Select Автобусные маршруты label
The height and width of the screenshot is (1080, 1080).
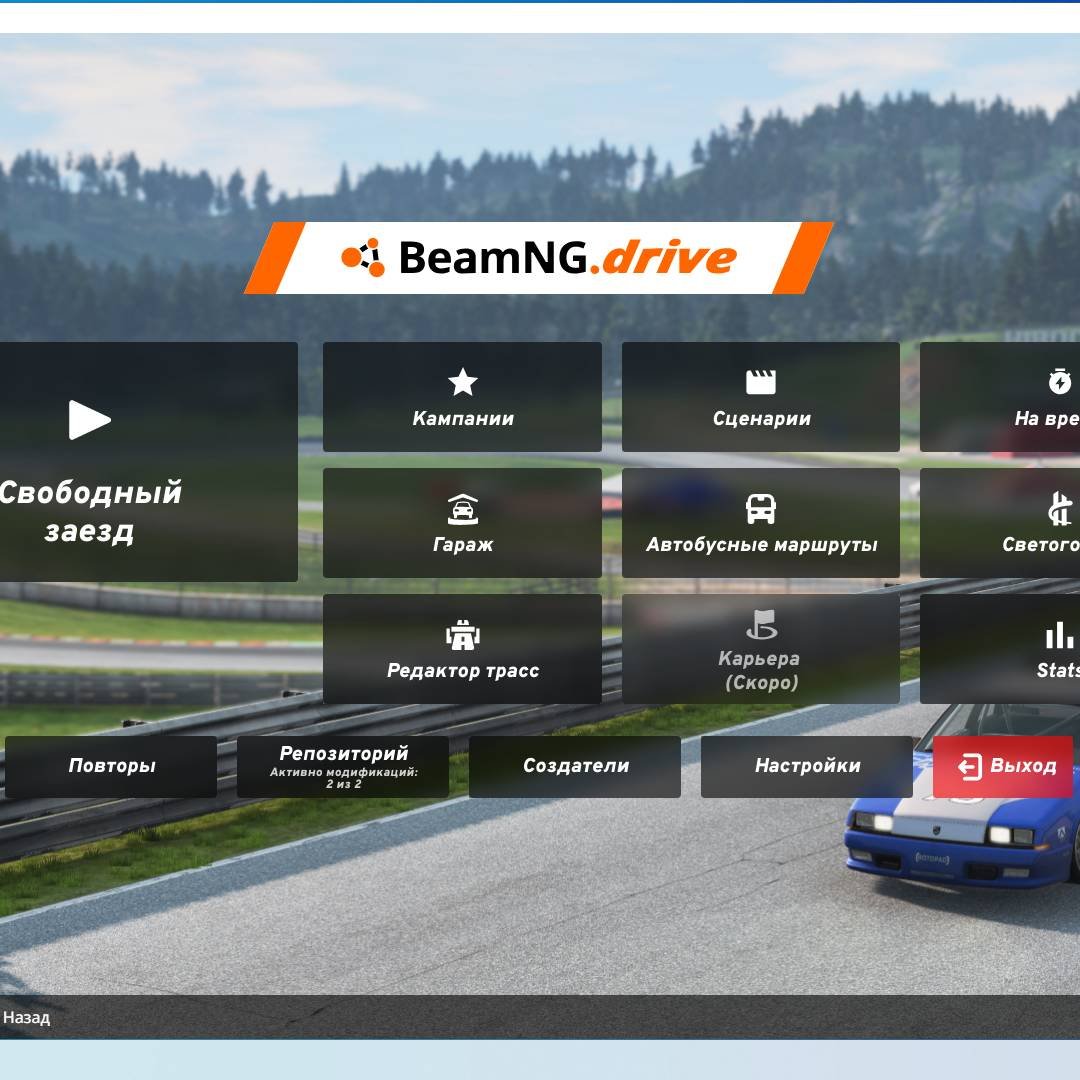(x=761, y=545)
